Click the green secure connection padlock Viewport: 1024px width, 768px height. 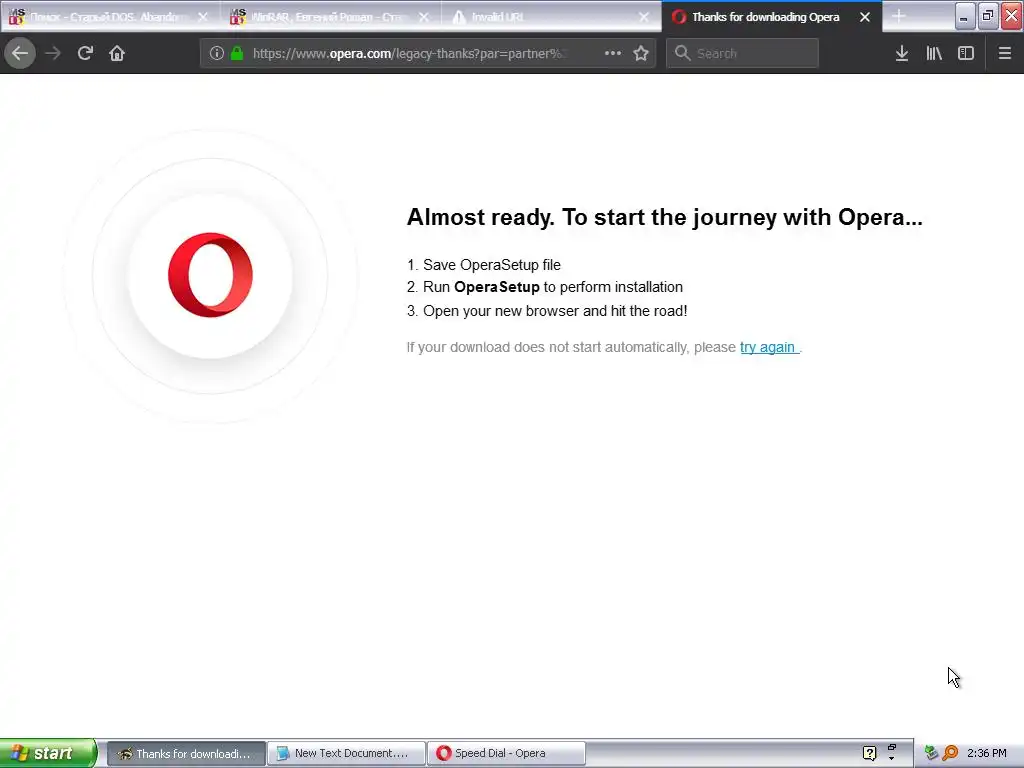pos(237,54)
